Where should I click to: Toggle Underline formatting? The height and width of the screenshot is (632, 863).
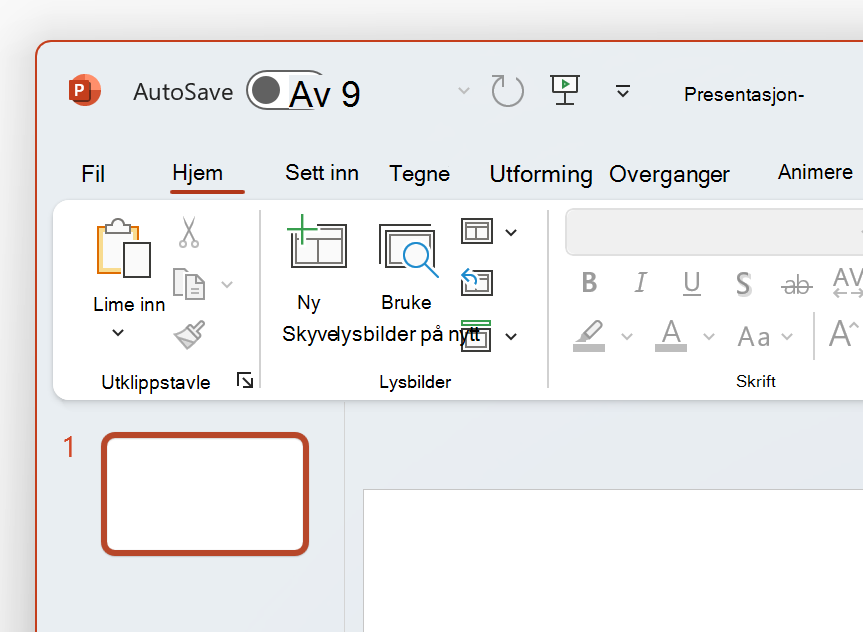(x=692, y=284)
